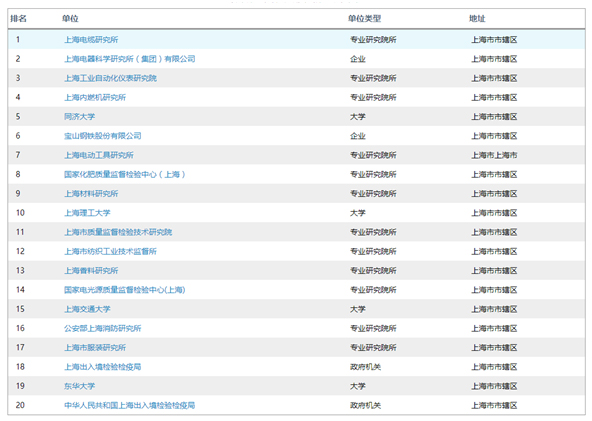This screenshot has width=592, height=421.
Task: Open the 上海内燃机研究所 entry
Action: pos(95,97)
